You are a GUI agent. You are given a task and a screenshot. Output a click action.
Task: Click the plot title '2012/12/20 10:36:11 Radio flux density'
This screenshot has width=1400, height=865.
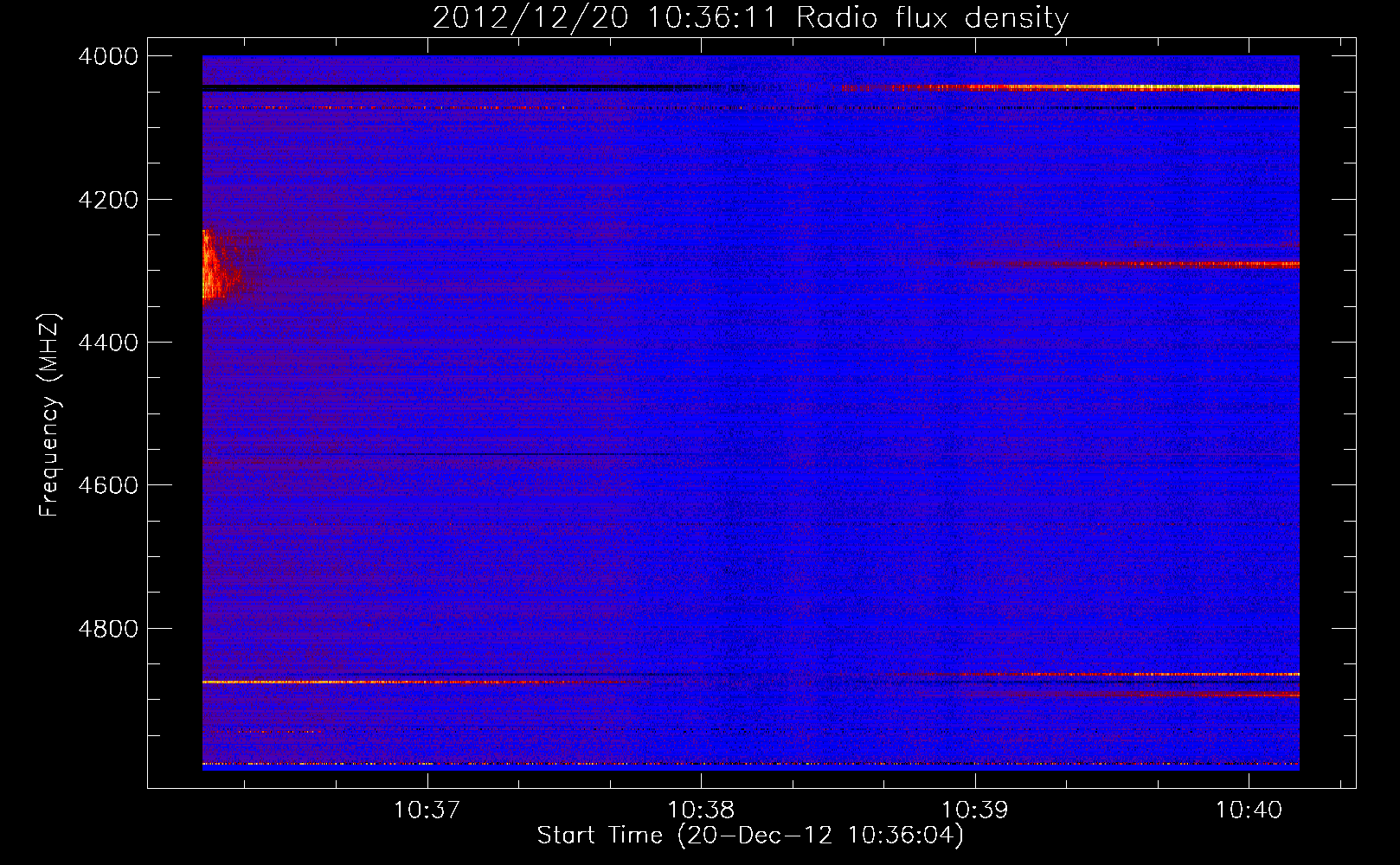point(750,17)
